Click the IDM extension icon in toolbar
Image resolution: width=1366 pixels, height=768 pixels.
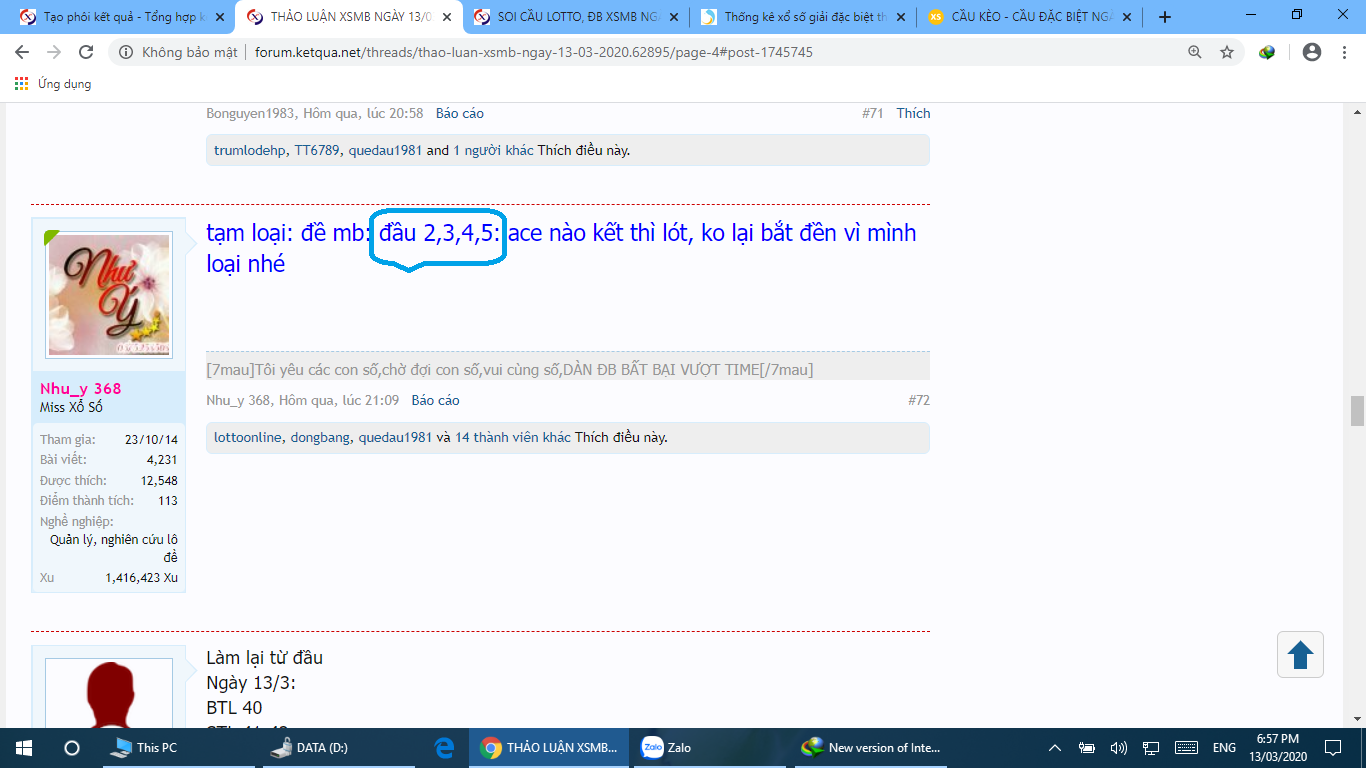pyautogui.click(x=1267, y=52)
